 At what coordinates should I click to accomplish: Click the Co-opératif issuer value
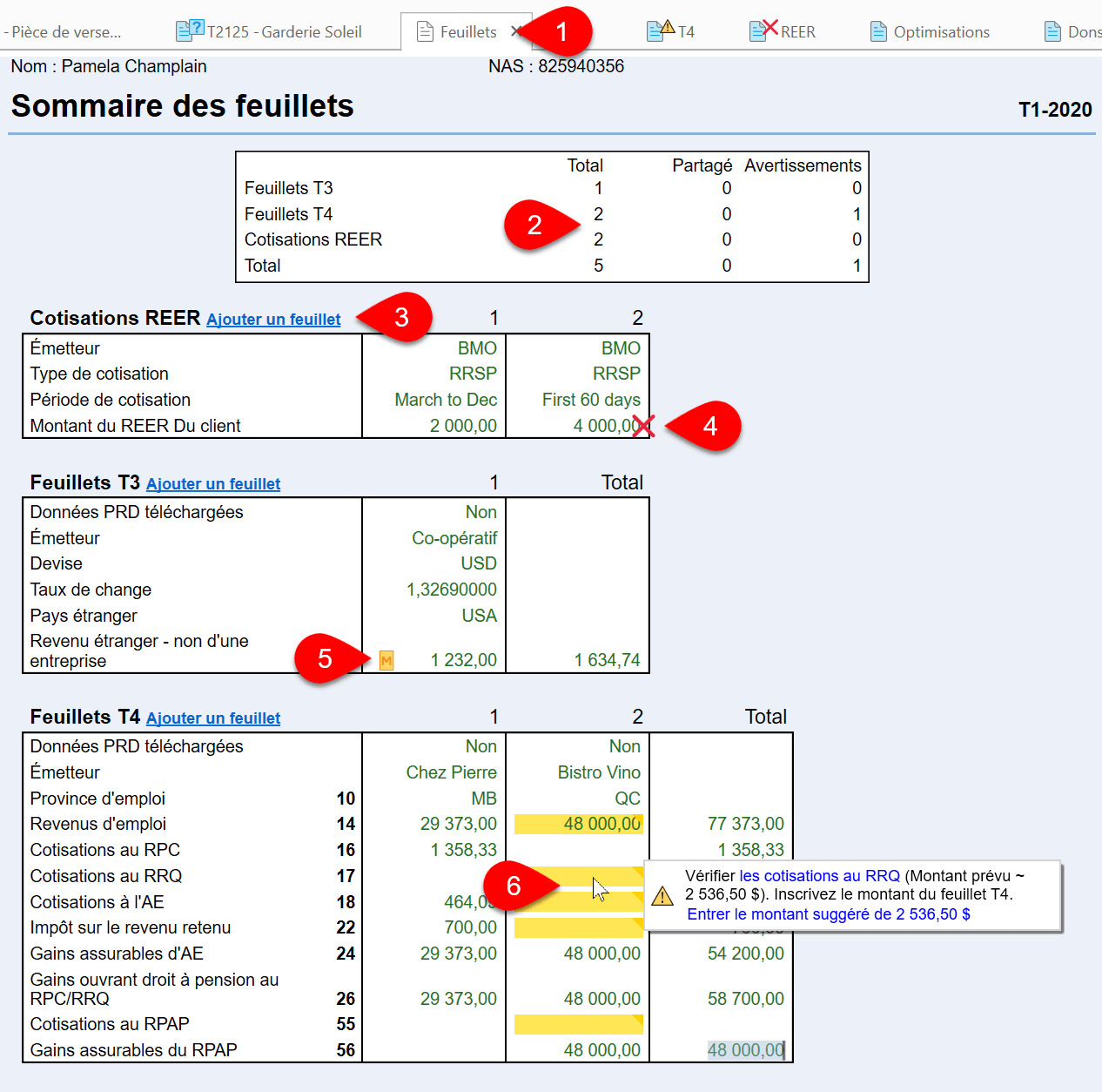[x=454, y=538]
